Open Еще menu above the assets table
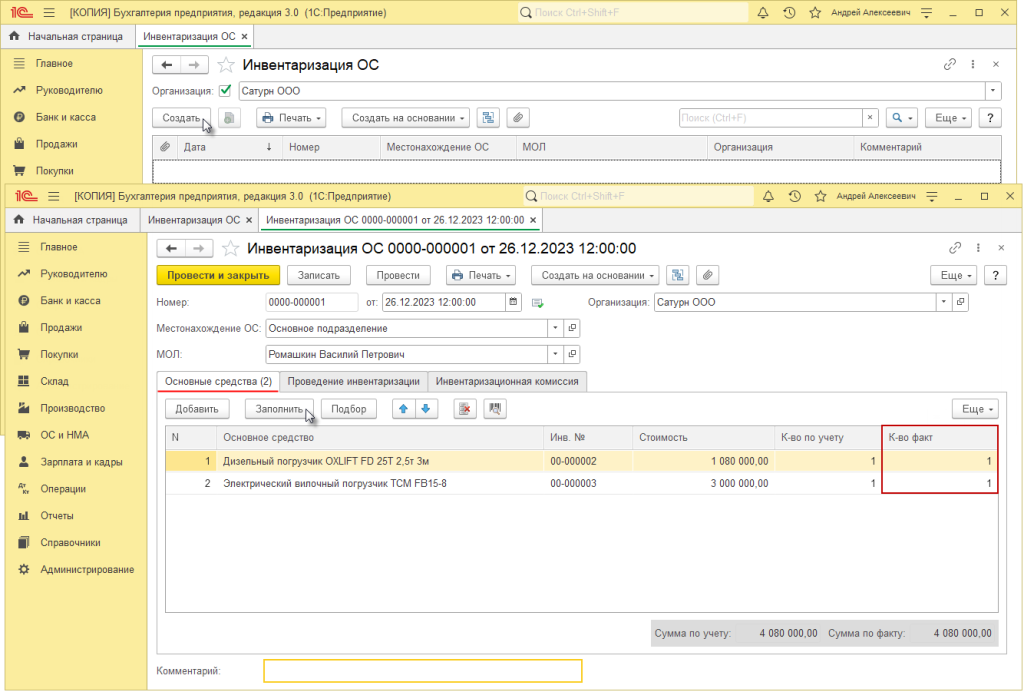The image size is (1024, 692). pyautogui.click(x=975, y=409)
